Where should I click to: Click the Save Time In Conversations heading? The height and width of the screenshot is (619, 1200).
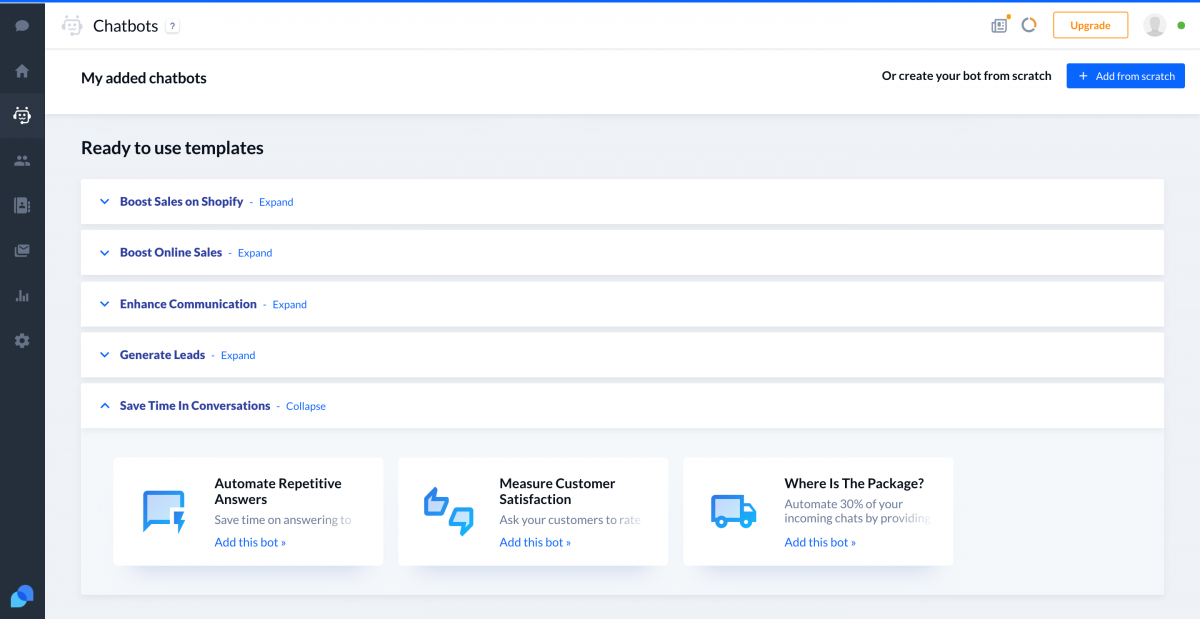click(x=195, y=406)
